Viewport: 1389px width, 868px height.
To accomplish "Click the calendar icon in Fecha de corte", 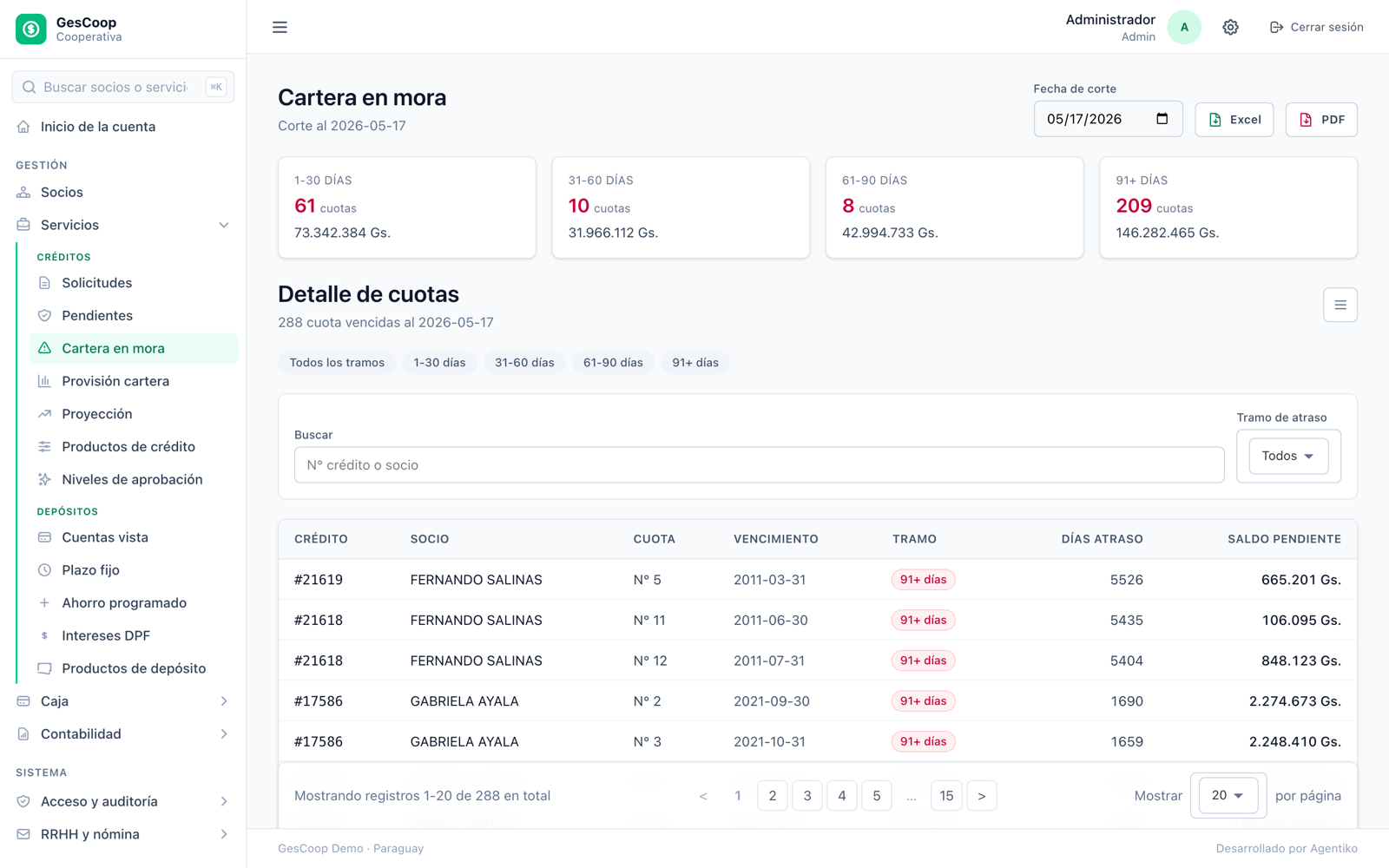I will [x=1162, y=119].
